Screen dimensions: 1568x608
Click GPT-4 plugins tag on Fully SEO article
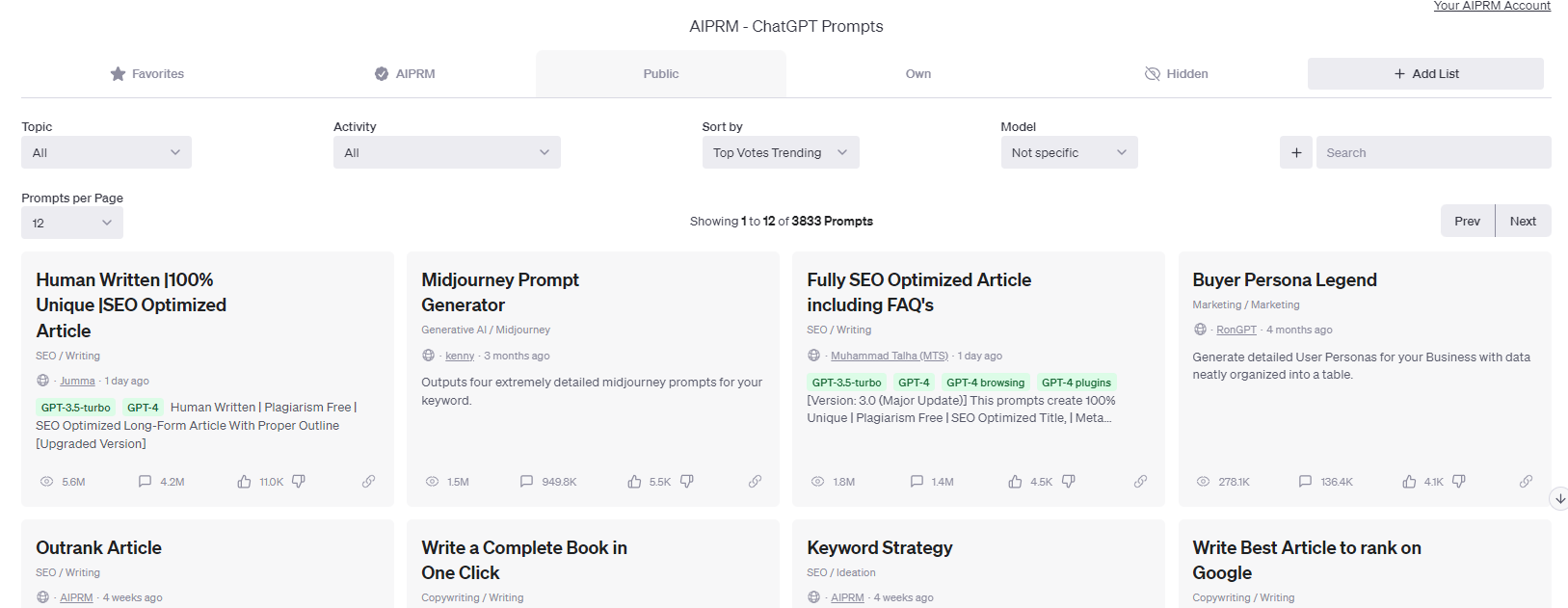coord(1076,383)
